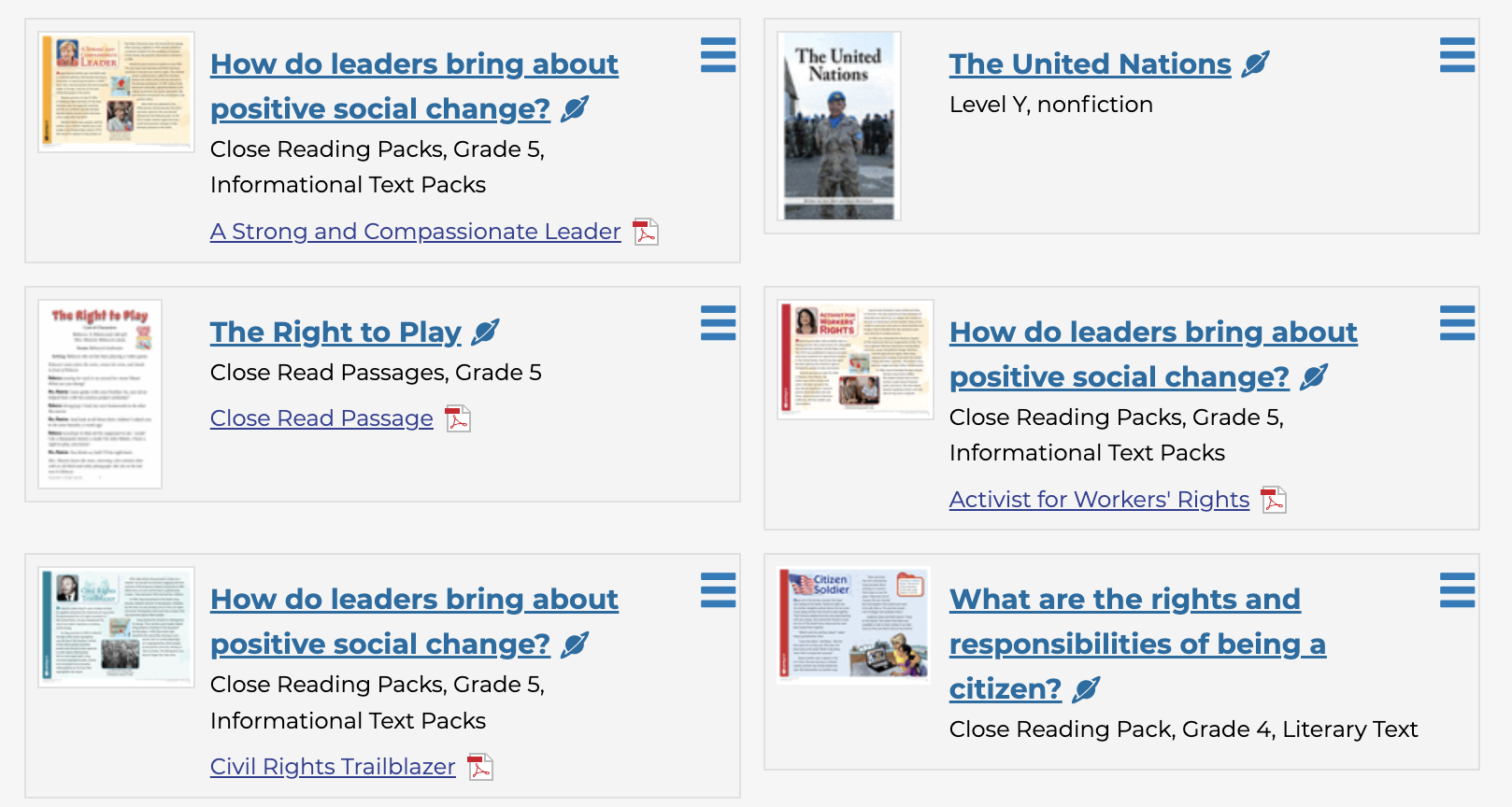This screenshot has height=807, width=1512.
Task: Open hamburger menu for The United Nations card
Action: (x=1457, y=55)
